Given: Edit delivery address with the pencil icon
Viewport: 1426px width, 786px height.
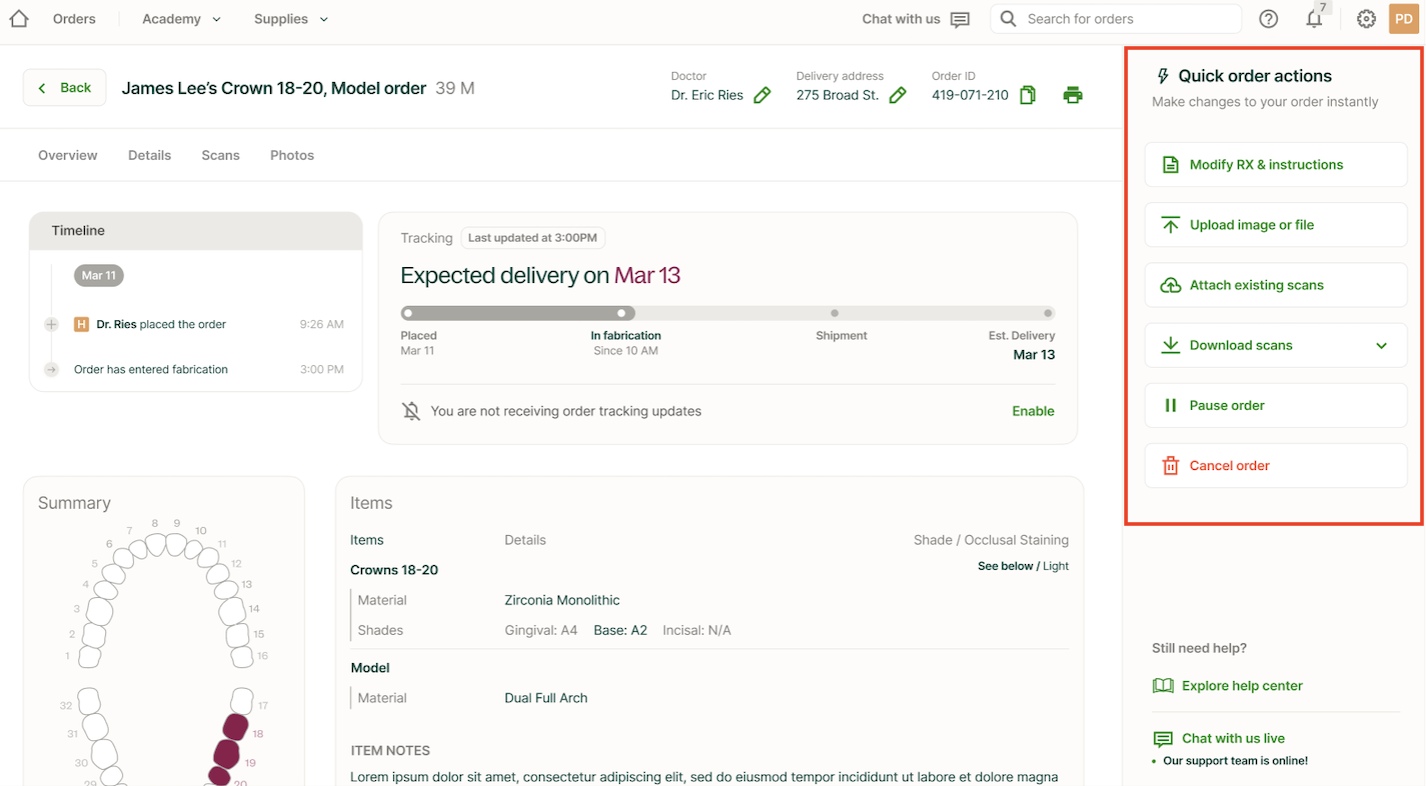Looking at the screenshot, I should point(897,96).
